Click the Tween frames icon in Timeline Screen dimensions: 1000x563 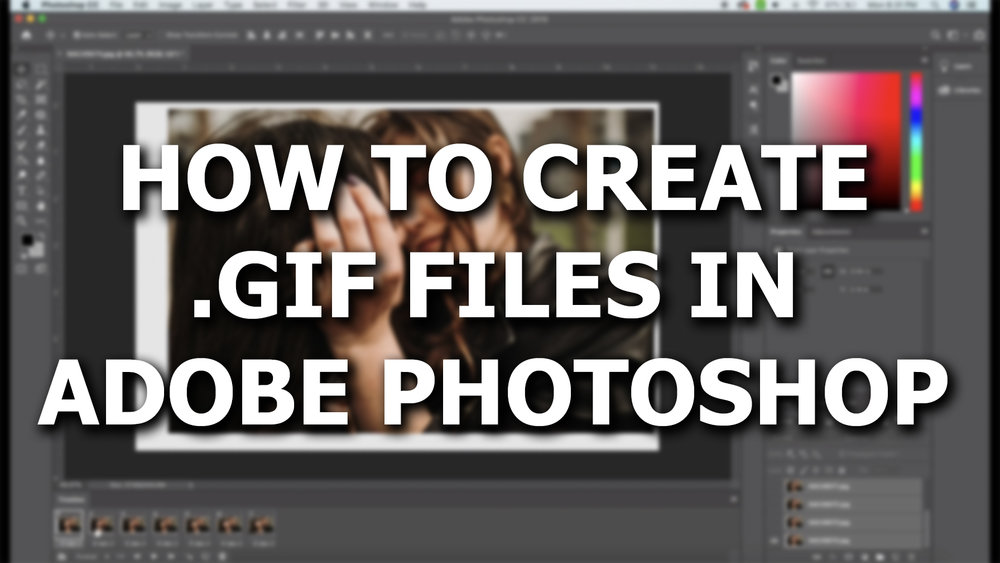[x=189, y=557]
